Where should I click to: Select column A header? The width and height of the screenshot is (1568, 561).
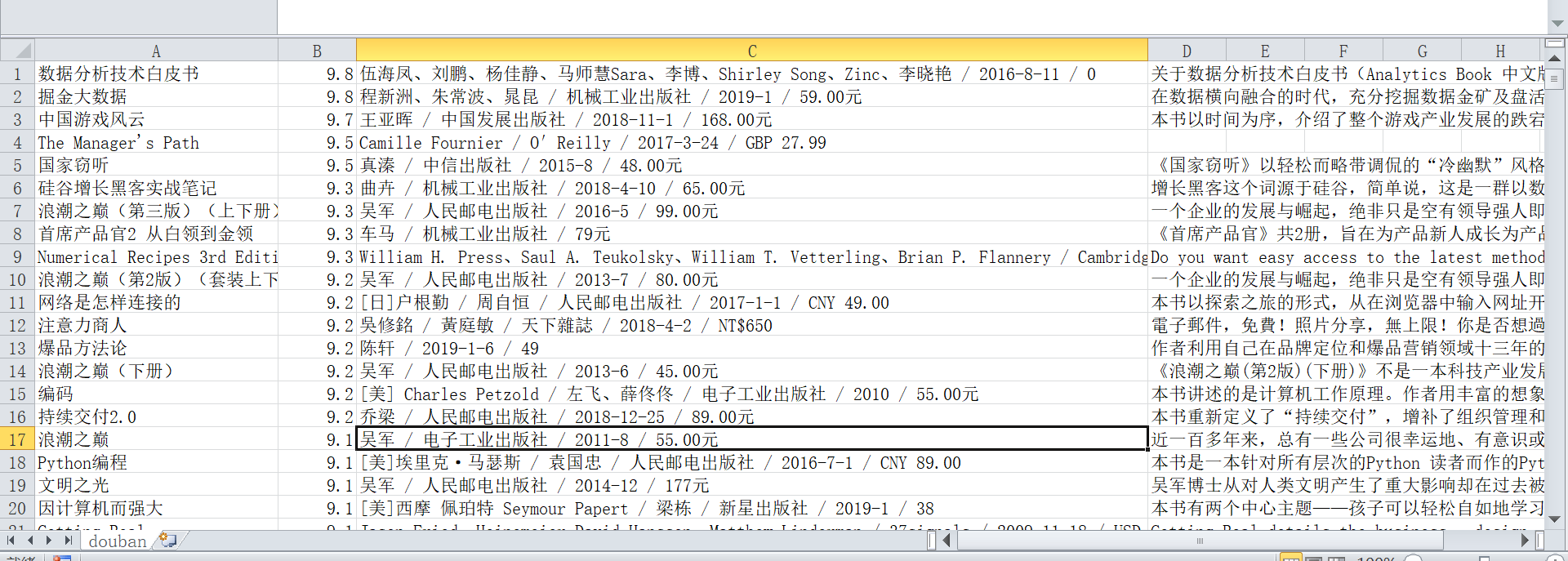click(156, 51)
